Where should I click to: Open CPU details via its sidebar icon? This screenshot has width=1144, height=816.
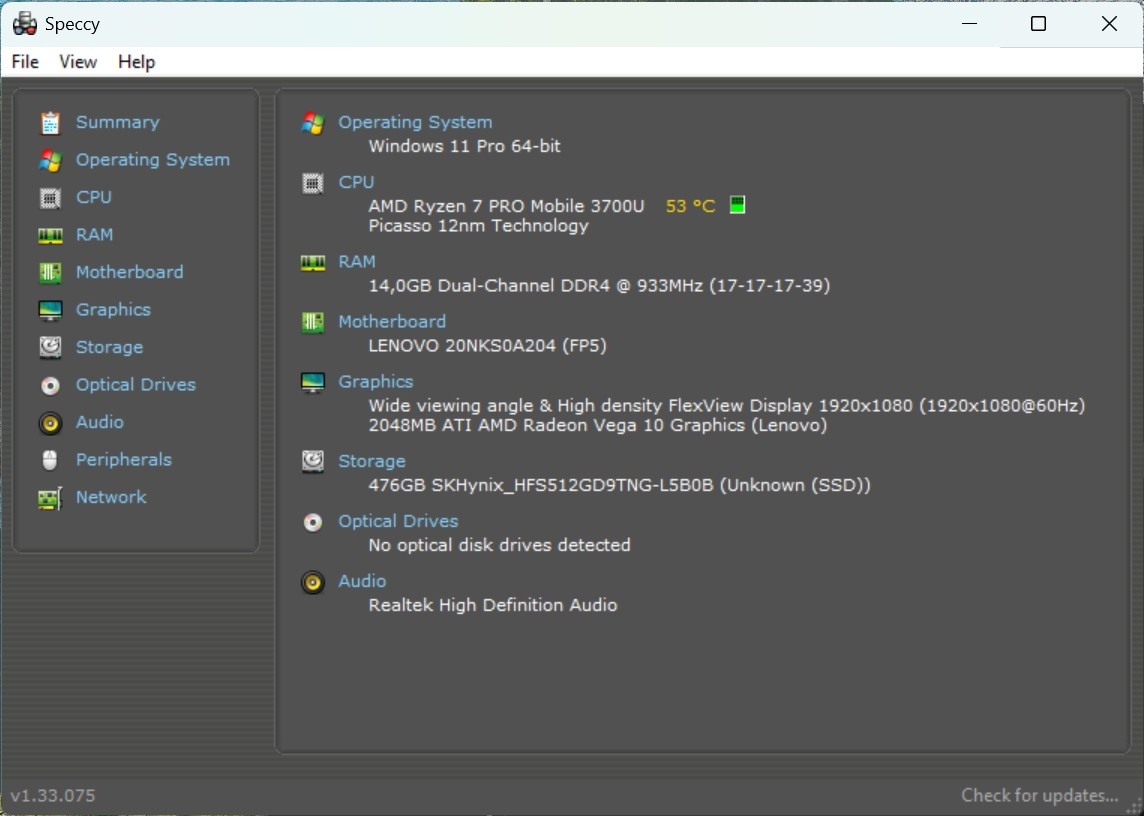click(x=51, y=197)
